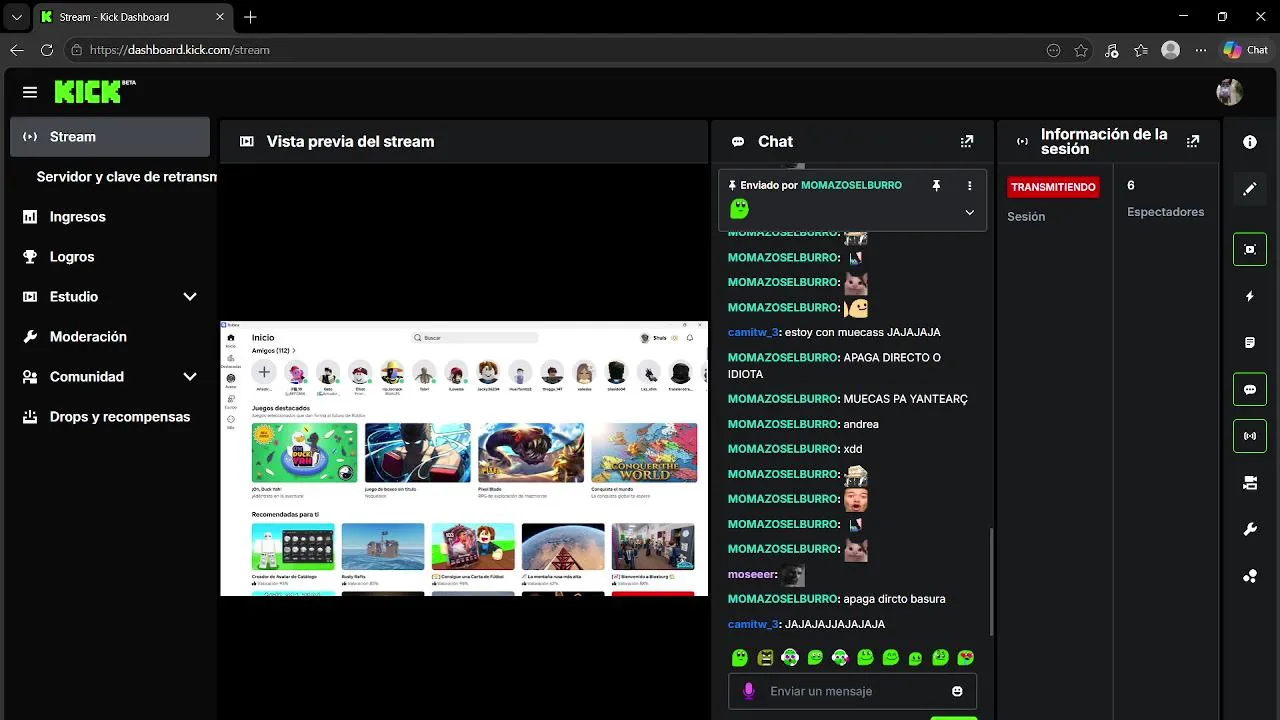This screenshot has height=720, width=1280.
Task: Click the pencil edit icon in the right sidebar
Action: [x=1250, y=189]
